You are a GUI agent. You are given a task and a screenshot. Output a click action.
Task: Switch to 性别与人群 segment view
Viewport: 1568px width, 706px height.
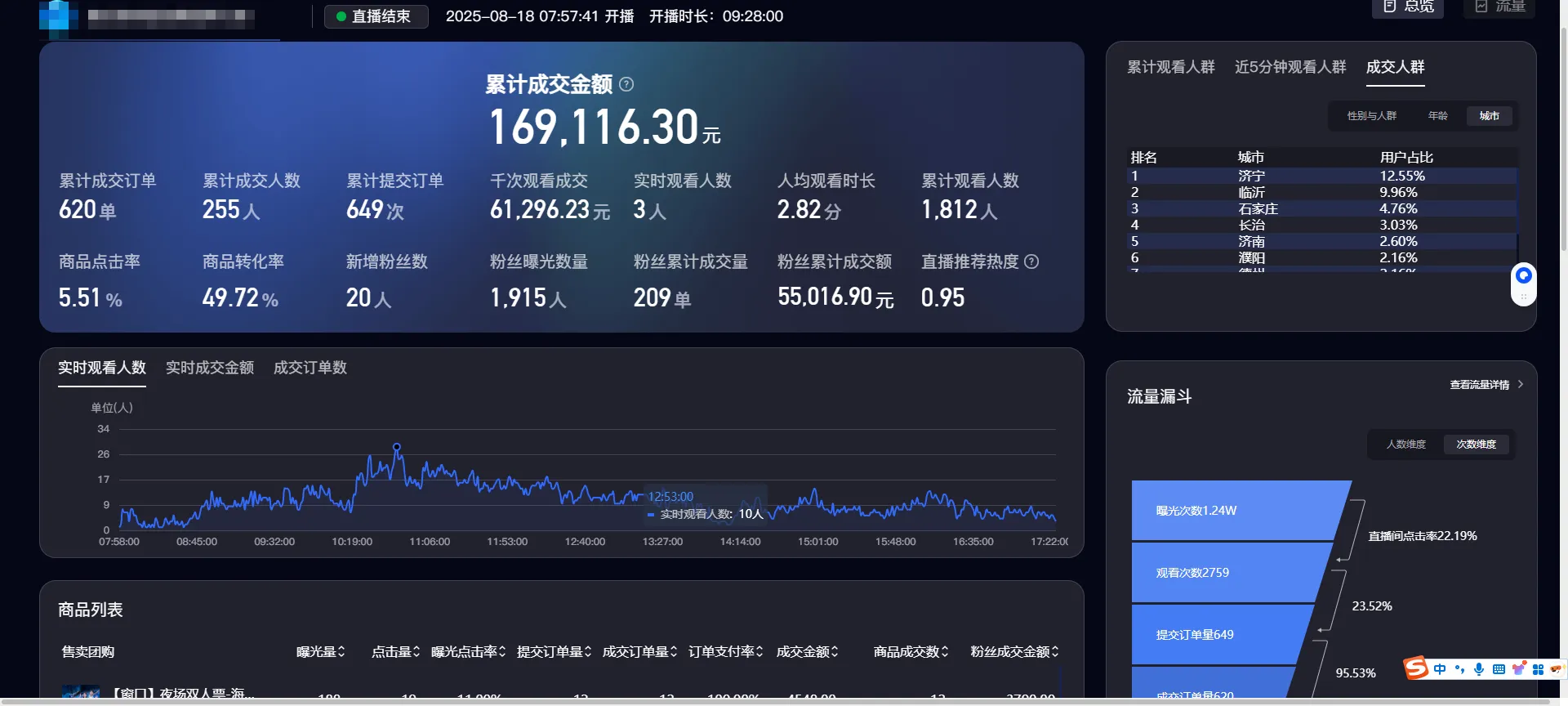[1372, 116]
